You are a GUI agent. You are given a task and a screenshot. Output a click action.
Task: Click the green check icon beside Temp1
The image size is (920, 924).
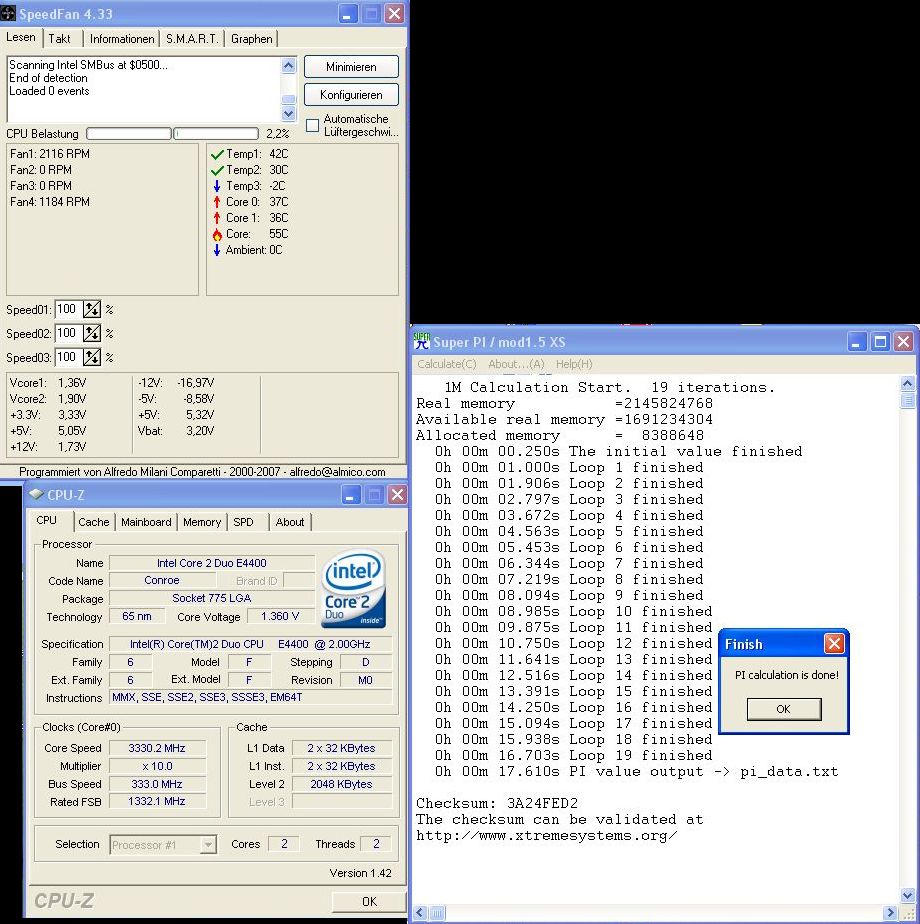tap(217, 154)
